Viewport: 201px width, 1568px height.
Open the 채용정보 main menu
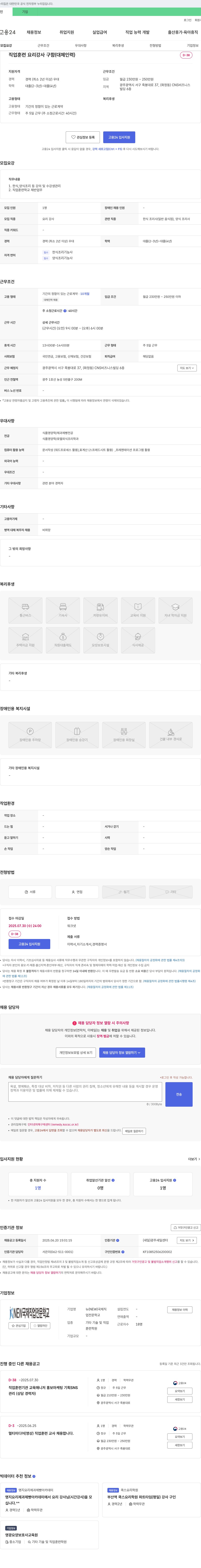[34, 32]
